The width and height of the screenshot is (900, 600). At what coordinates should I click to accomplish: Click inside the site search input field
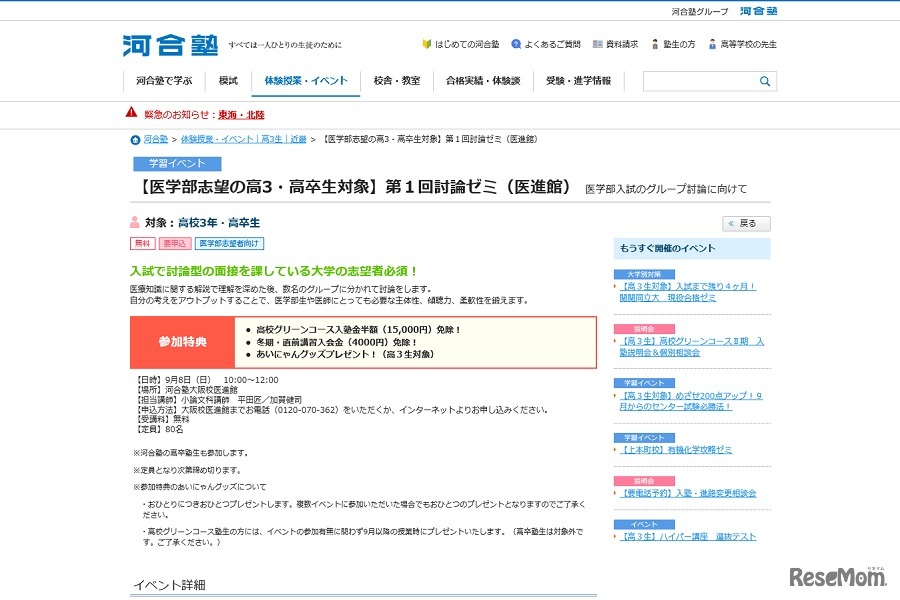(x=700, y=80)
